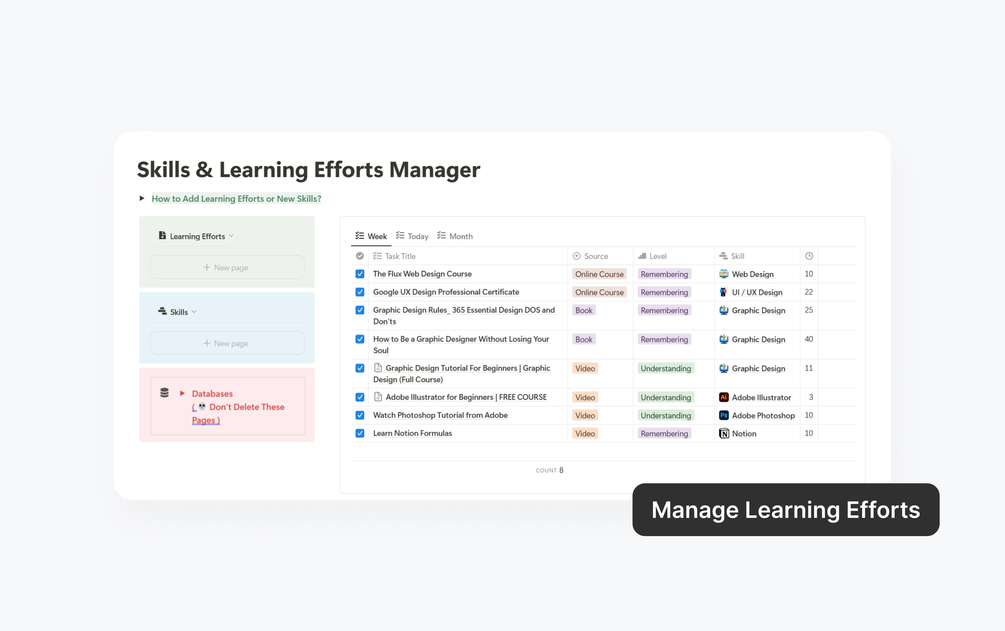Switch to the Today tab
This screenshot has width=1005, height=631.
pos(412,236)
